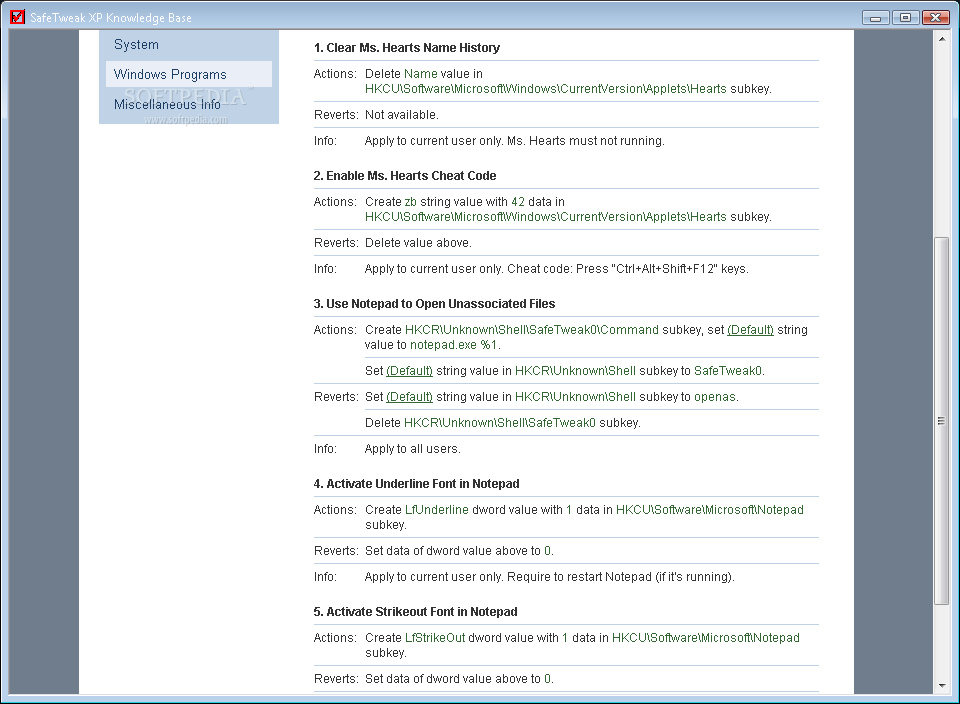
Task: Open Miscellaneous Info sidebar entry
Action: [x=167, y=104]
